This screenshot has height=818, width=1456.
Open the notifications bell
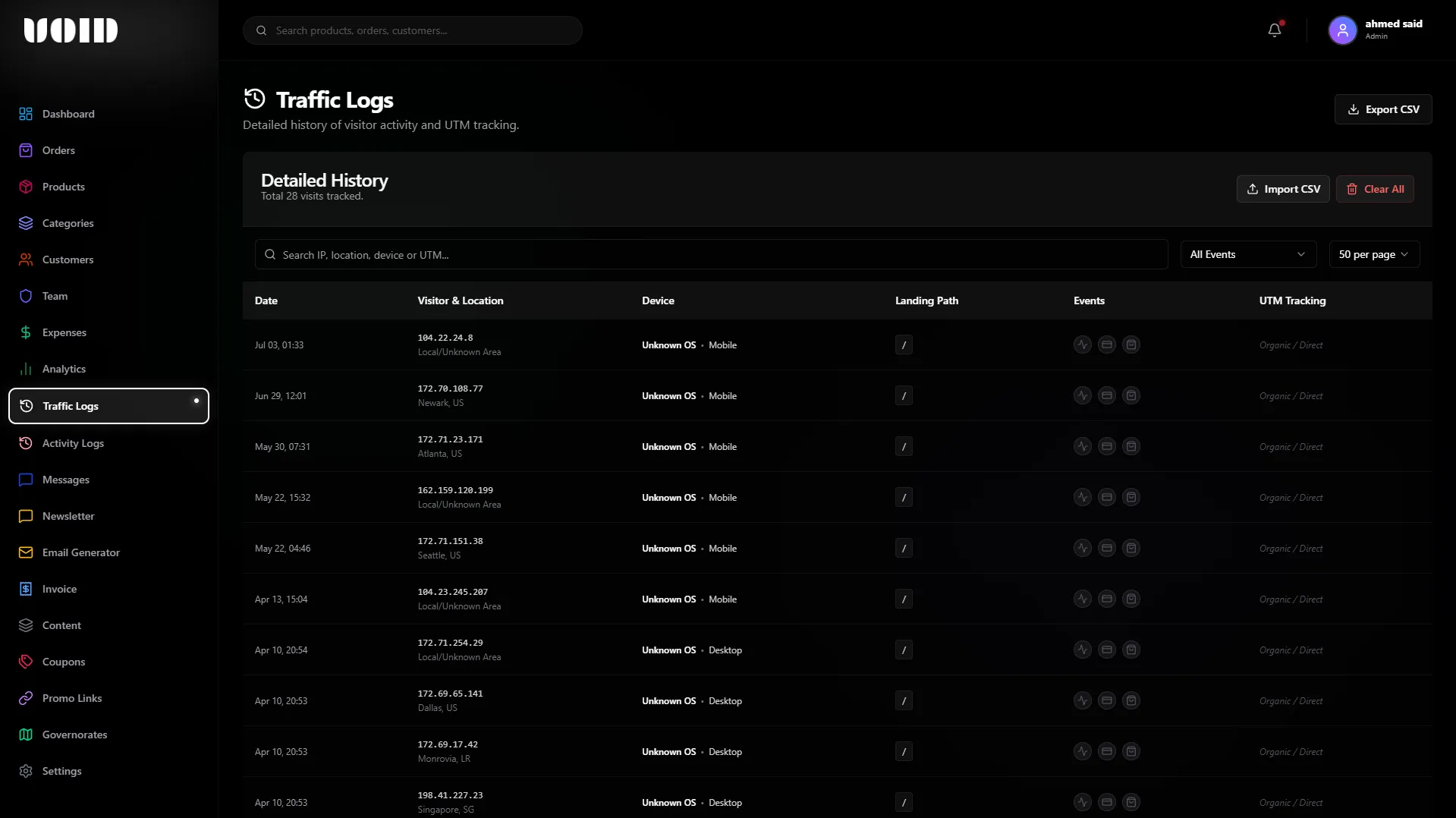[1275, 30]
